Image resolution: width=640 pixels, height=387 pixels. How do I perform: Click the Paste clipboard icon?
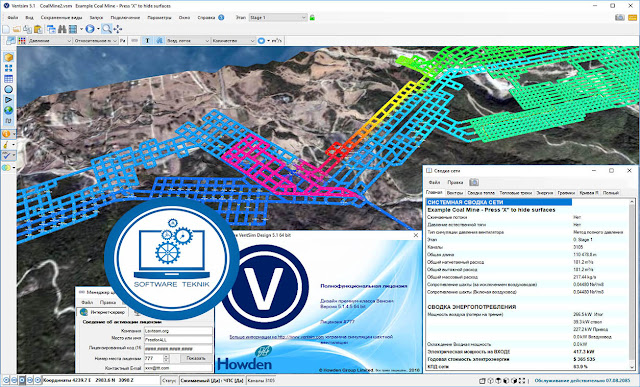pyautogui.click(x=38, y=29)
